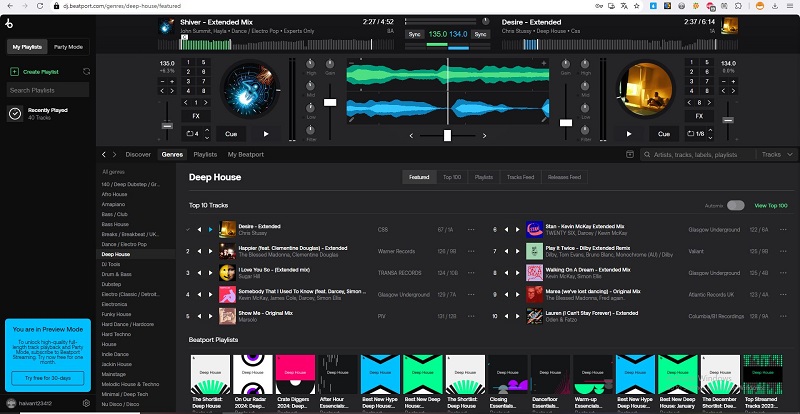Open options menu for I Love You So
The image size is (800, 414).
[x=471, y=273]
